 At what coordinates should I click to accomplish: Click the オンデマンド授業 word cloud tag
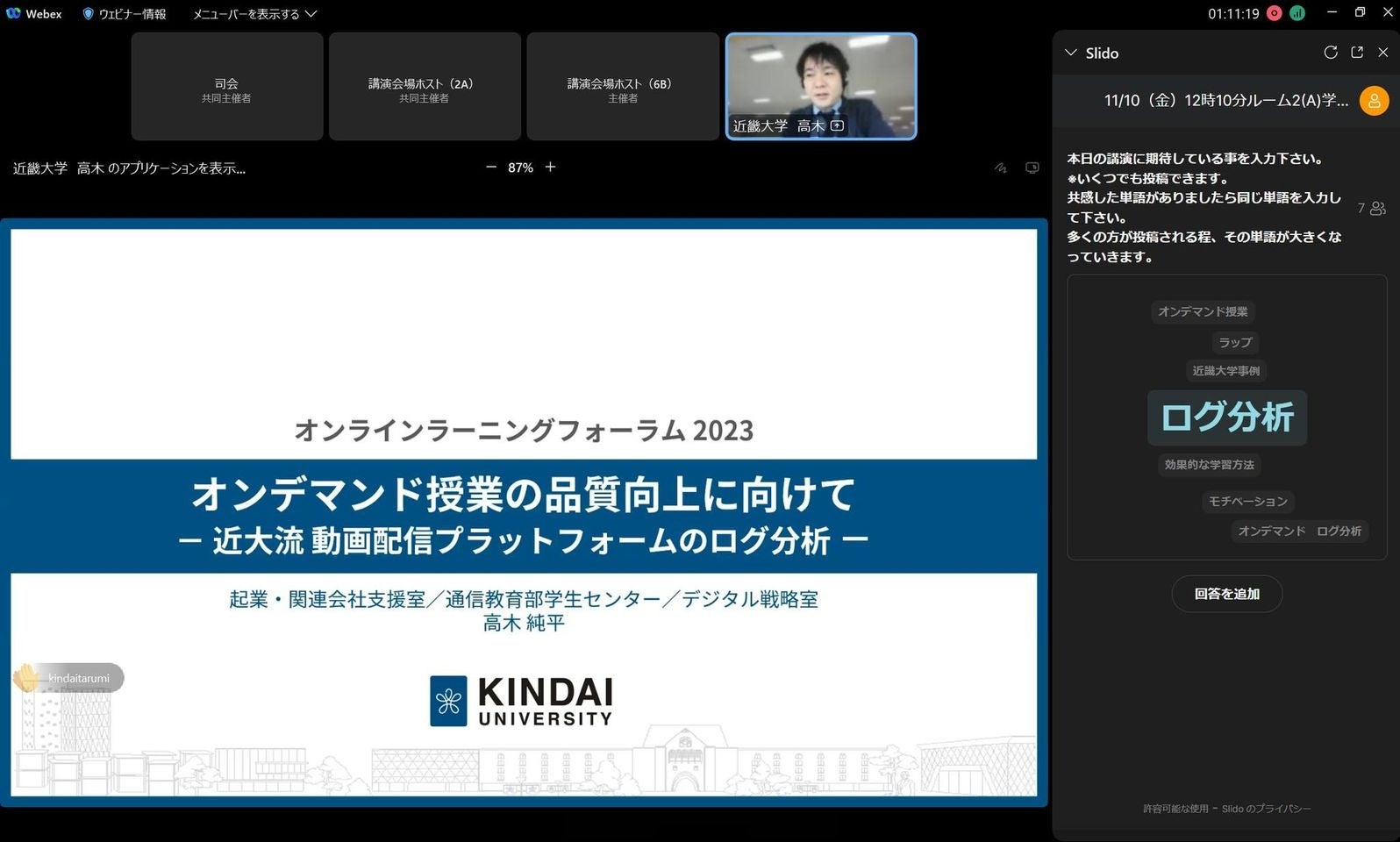[x=1203, y=311]
